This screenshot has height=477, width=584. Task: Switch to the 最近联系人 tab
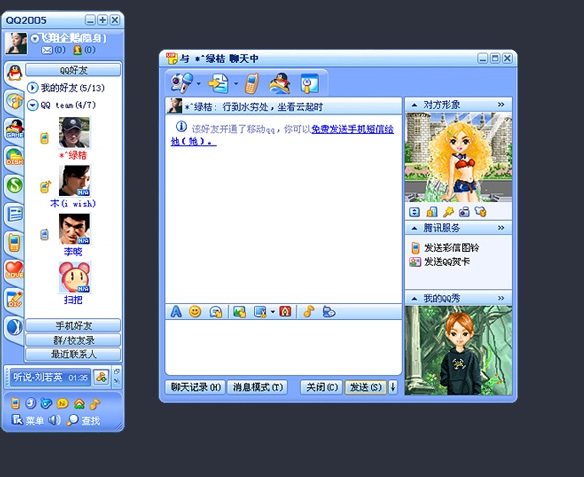pyautogui.click(x=73, y=354)
